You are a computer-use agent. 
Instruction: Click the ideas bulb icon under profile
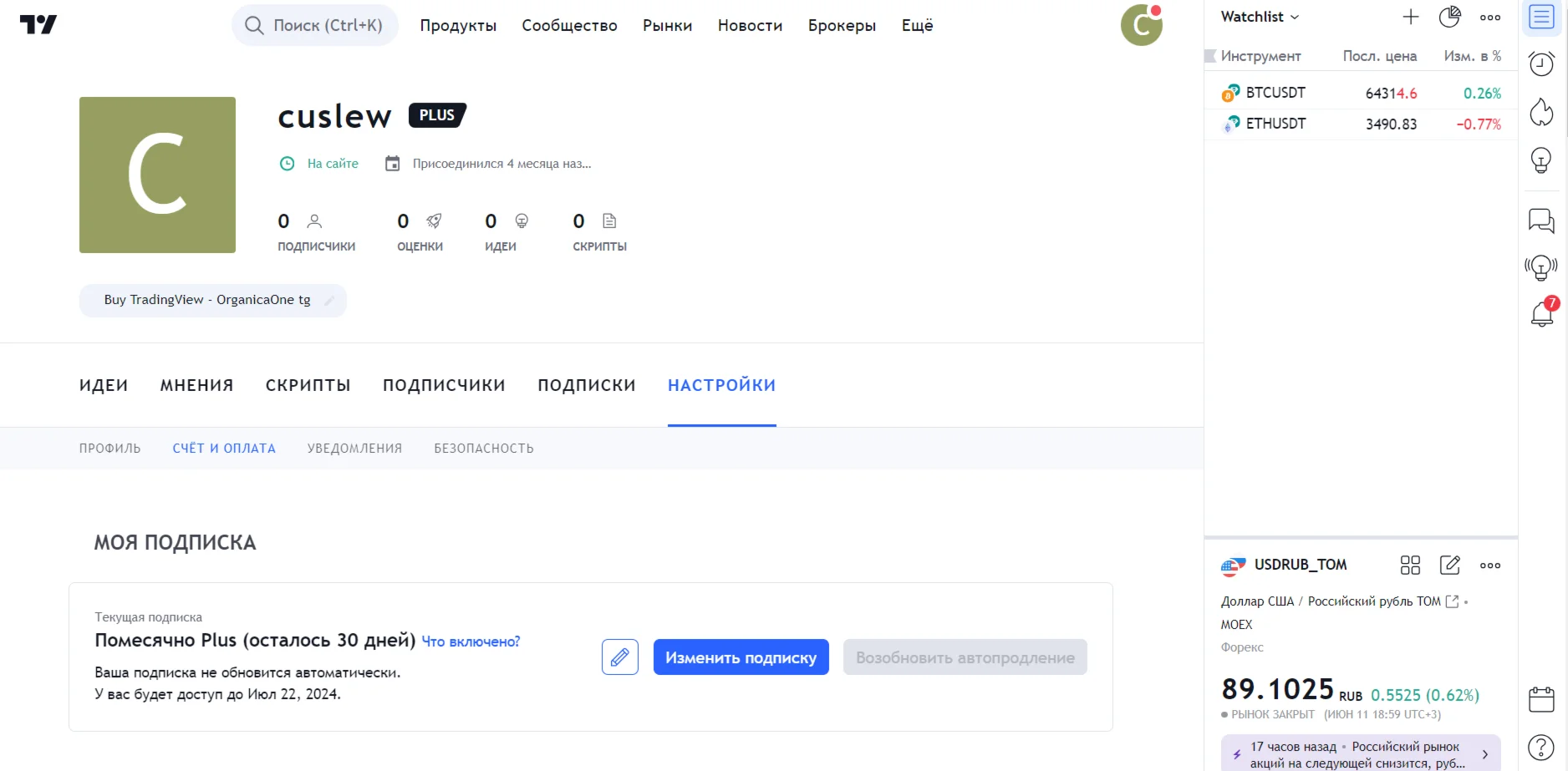[x=522, y=221]
